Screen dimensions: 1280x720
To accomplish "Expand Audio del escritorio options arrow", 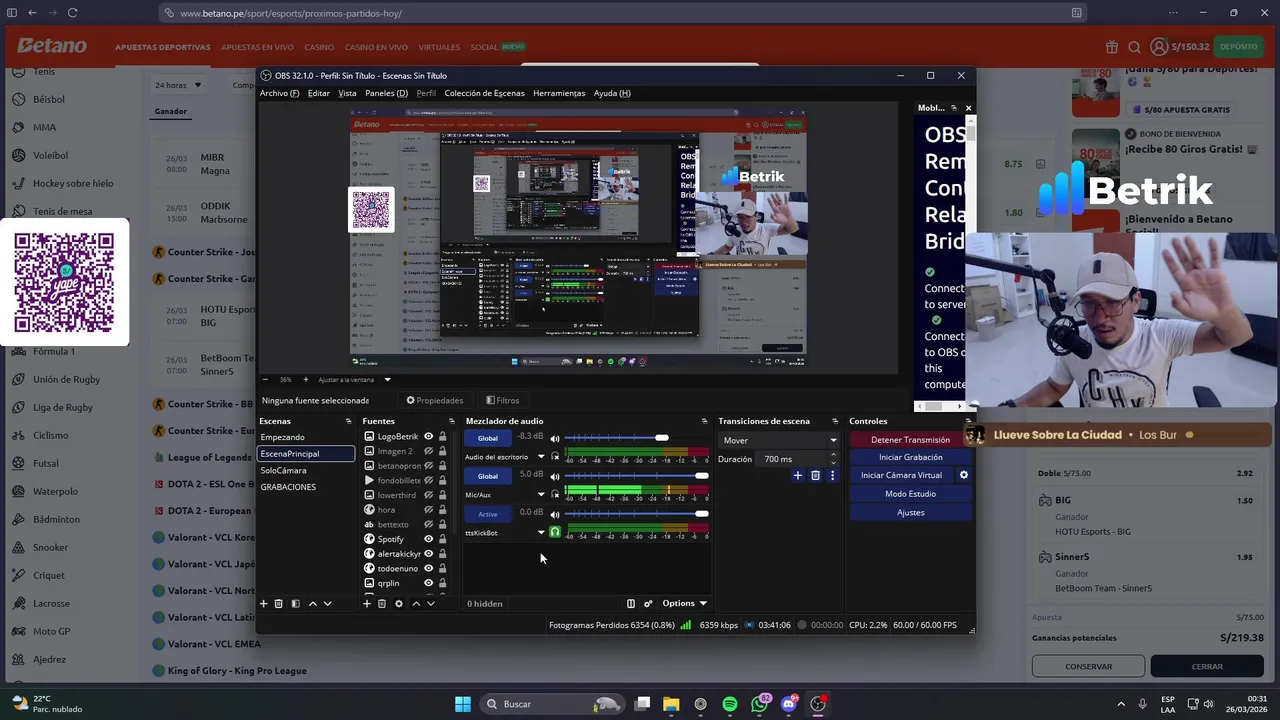I will (x=541, y=457).
